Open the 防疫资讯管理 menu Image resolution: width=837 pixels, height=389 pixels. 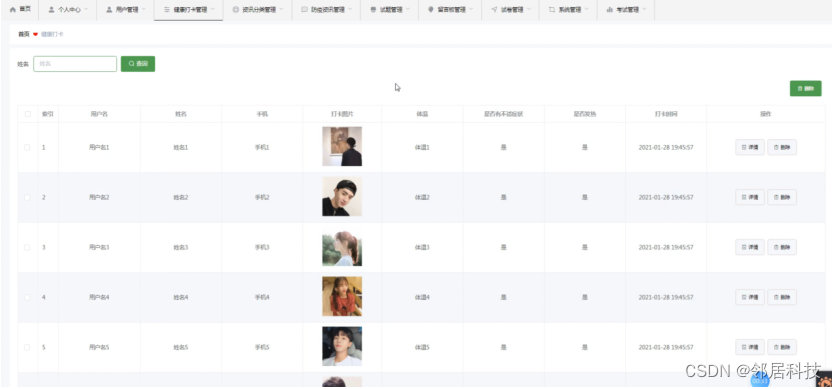(327, 10)
